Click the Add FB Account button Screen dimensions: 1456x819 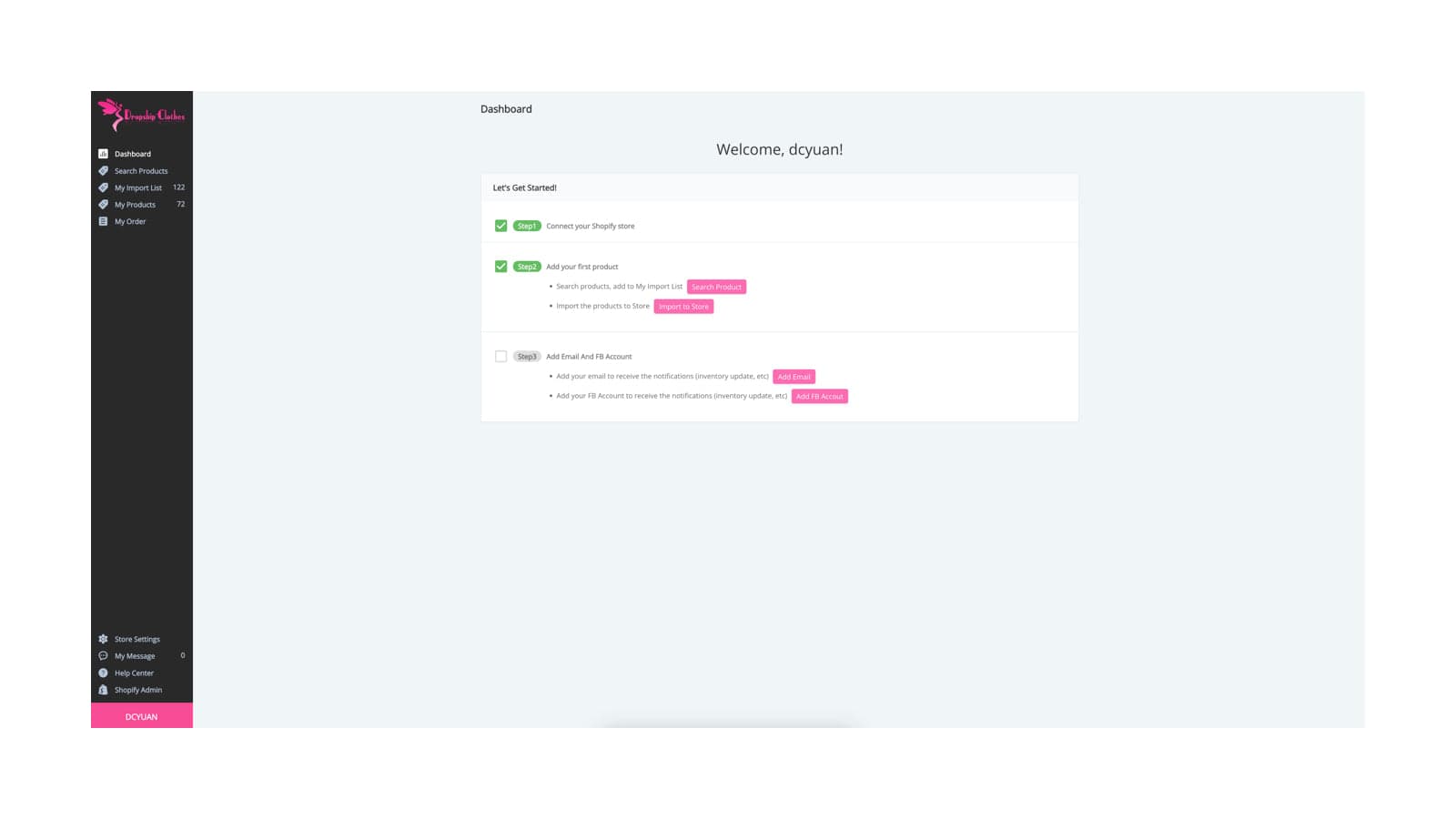click(x=819, y=397)
